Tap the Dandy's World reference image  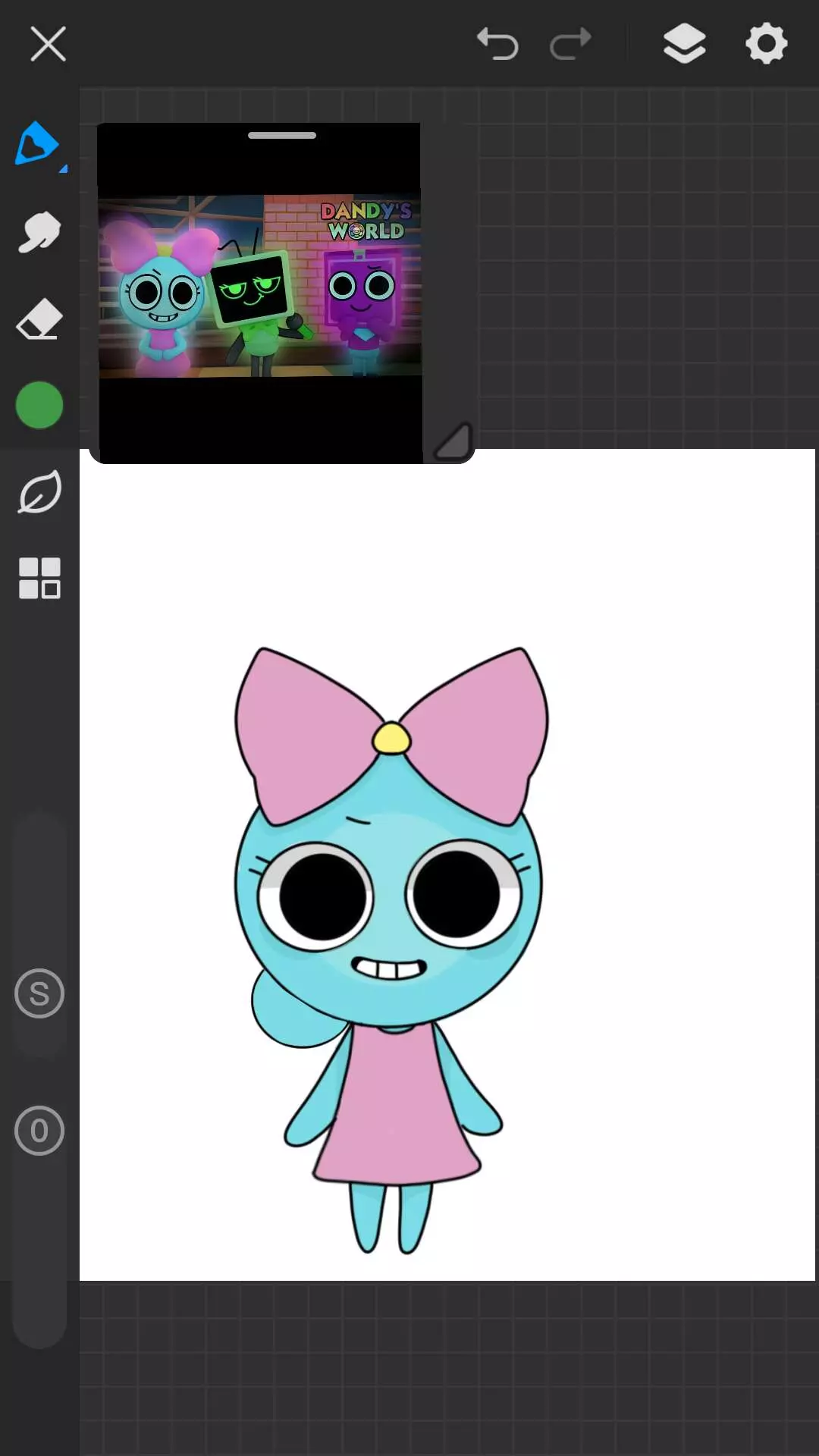click(x=260, y=286)
